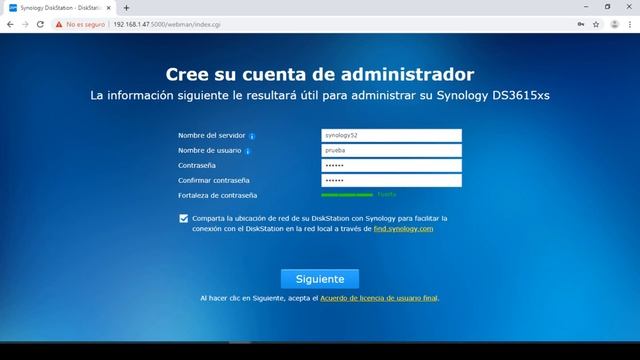The image size is (640, 360).
Task: Click the 'No es seguro' warning icon
Action: [x=59, y=24]
